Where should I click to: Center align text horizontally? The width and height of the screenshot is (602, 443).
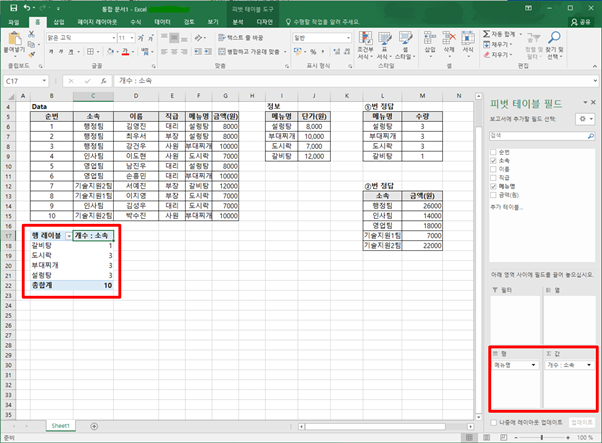click(174, 51)
